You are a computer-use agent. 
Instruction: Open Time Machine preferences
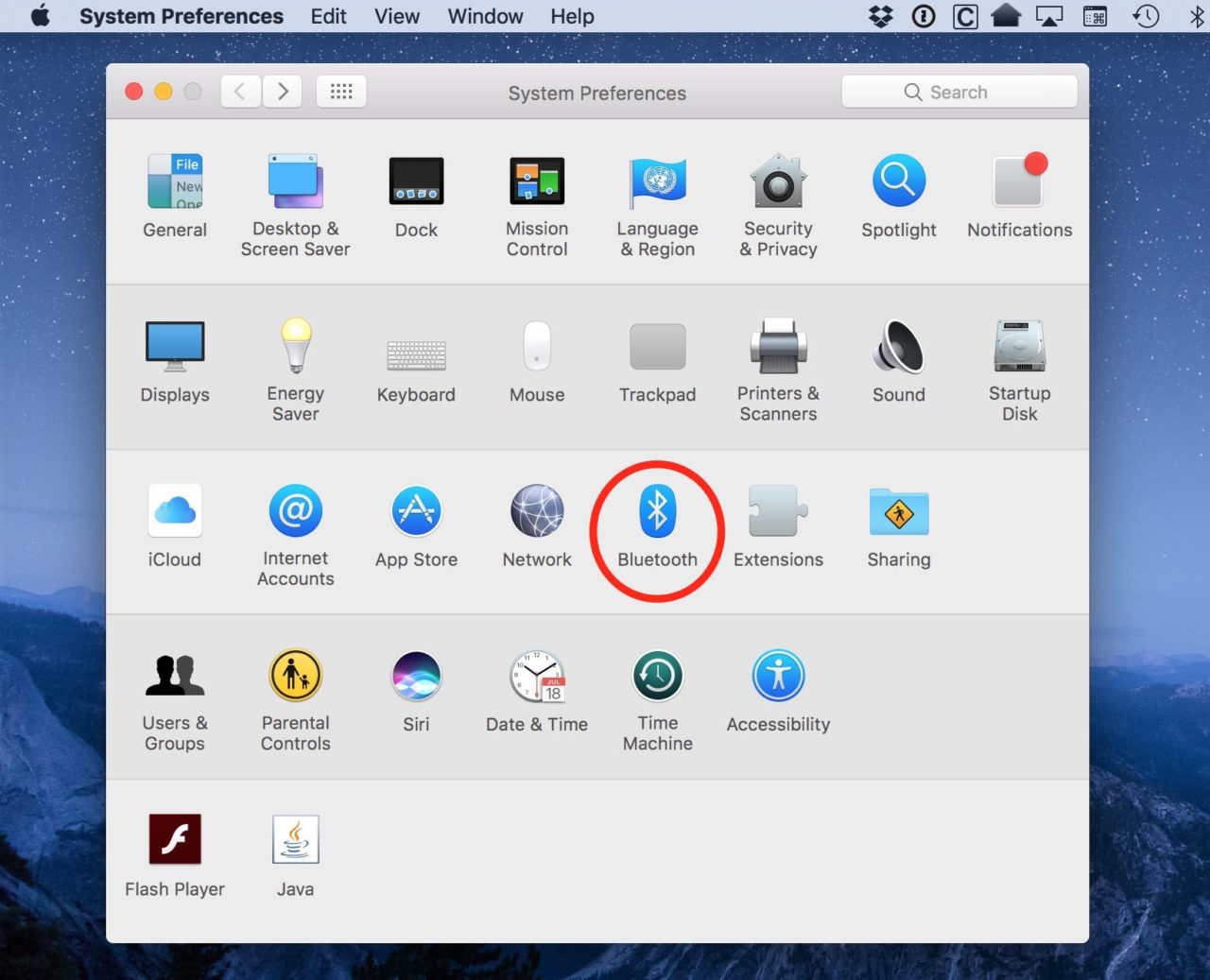click(x=658, y=700)
